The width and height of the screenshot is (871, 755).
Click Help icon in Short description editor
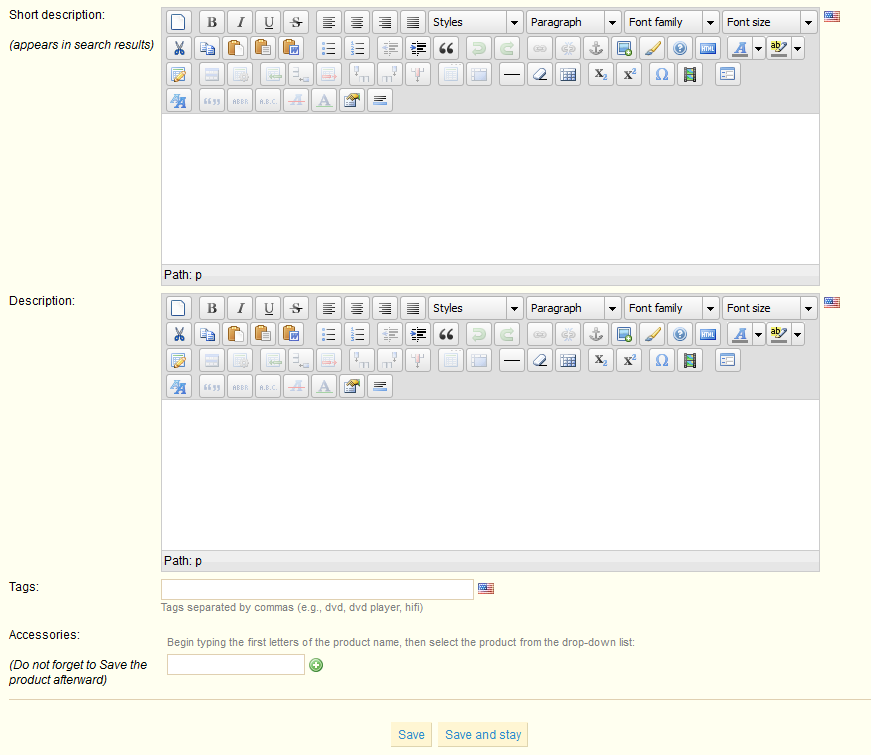[x=680, y=48]
